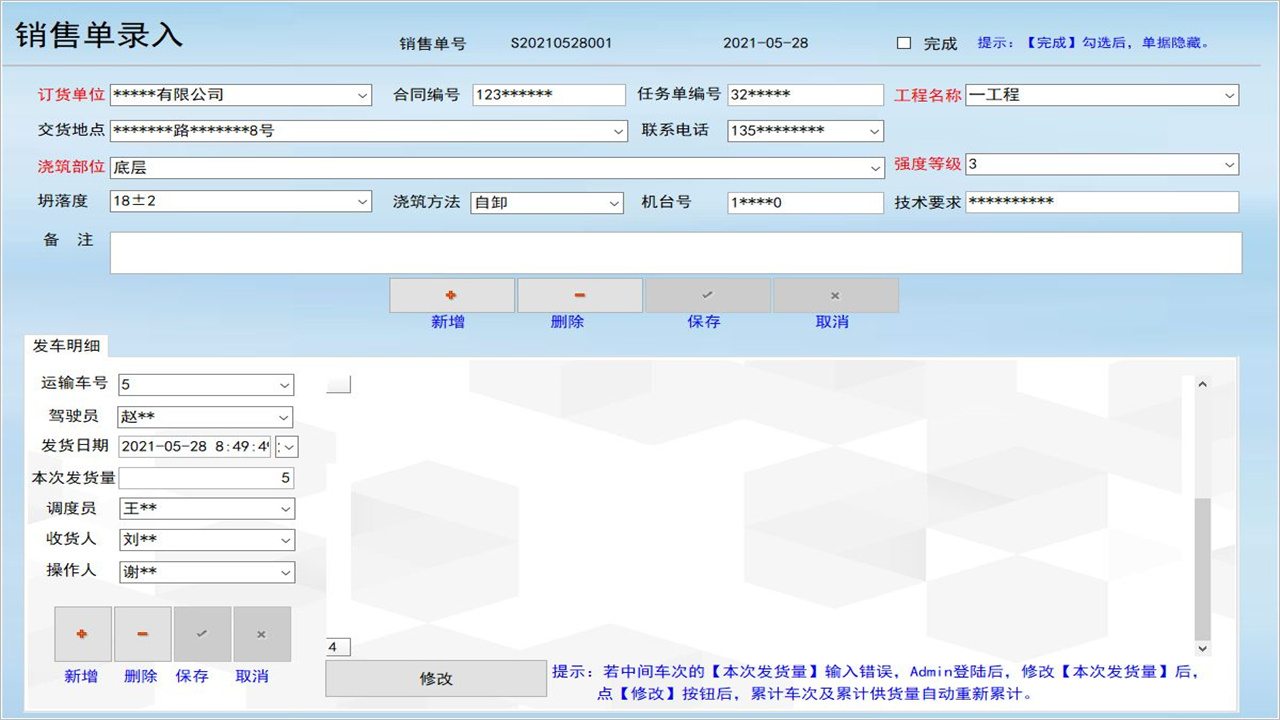The image size is (1280, 720).
Task: Click the 删除 minus icon in 发车明细 panel
Action: pos(141,634)
